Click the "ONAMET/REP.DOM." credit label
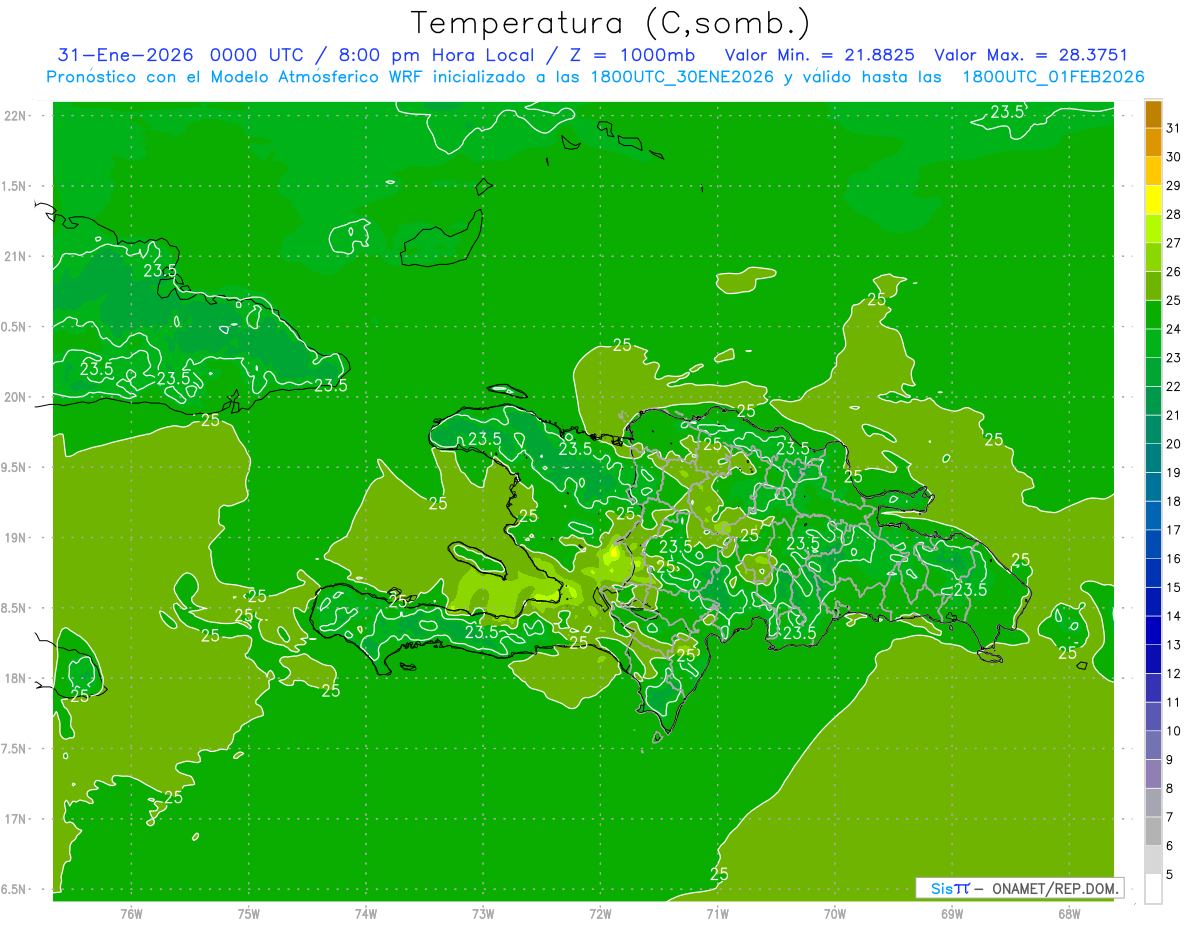 click(x=1056, y=888)
